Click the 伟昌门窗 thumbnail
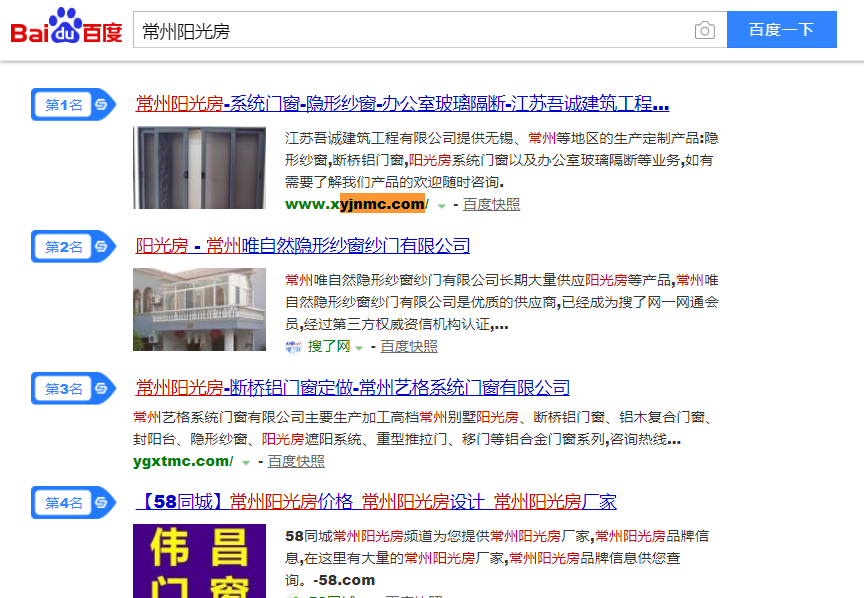Image resolution: width=864 pixels, height=598 pixels. click(199, 561)
